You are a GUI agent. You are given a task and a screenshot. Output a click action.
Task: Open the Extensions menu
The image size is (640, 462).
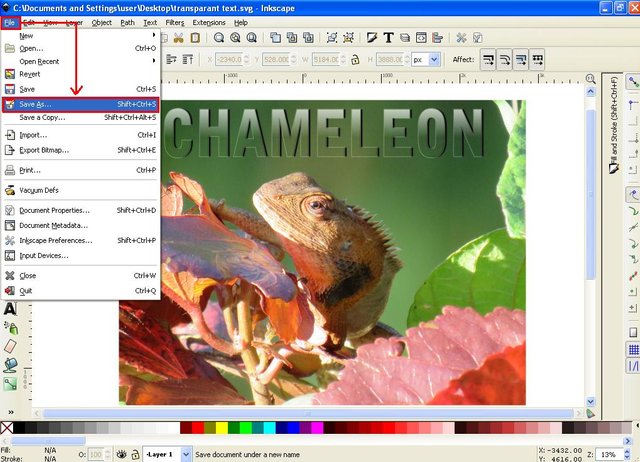(x=209, y=22)
